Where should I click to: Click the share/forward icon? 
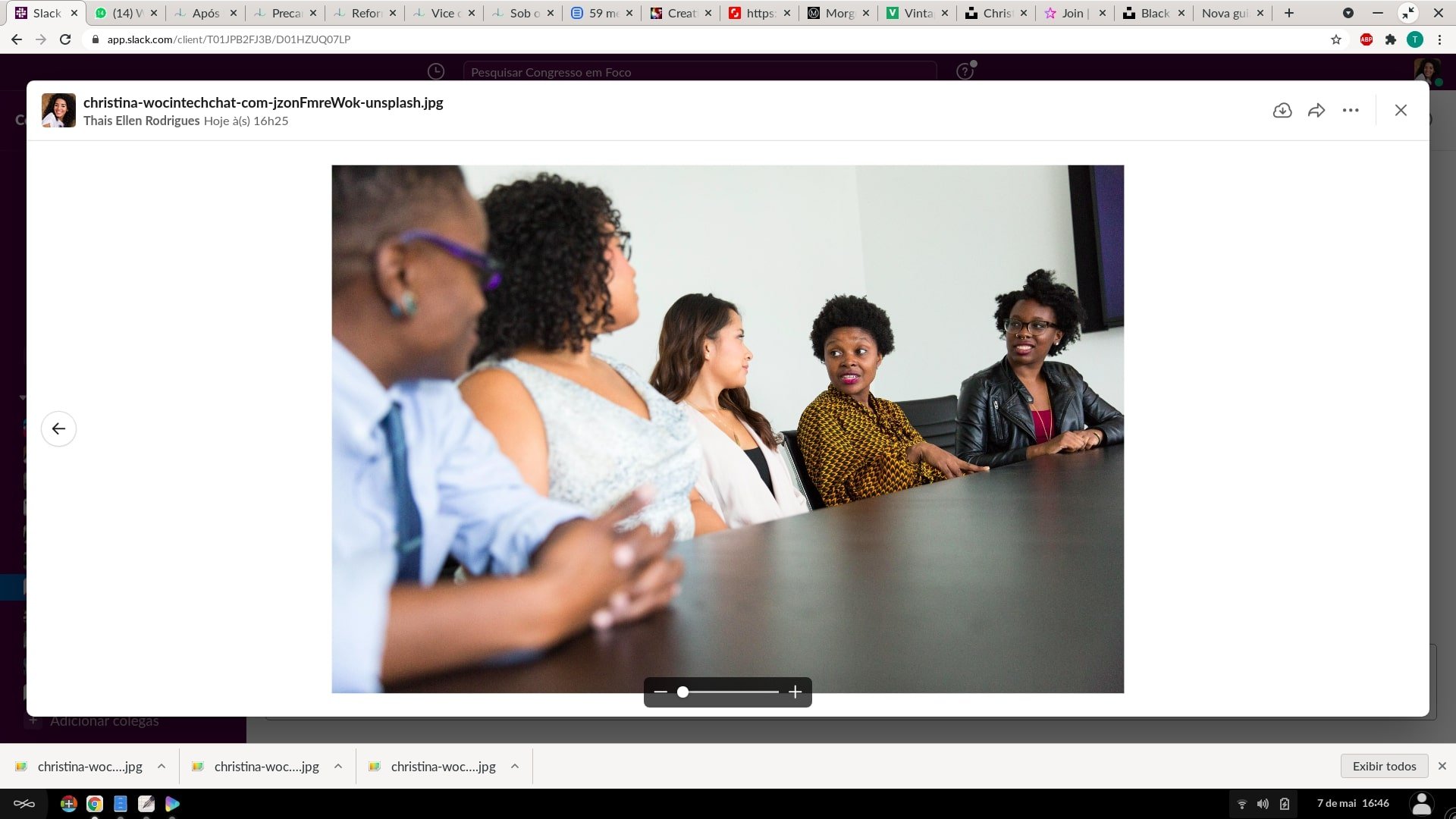pyautogui.click(x=1316, y=109)
